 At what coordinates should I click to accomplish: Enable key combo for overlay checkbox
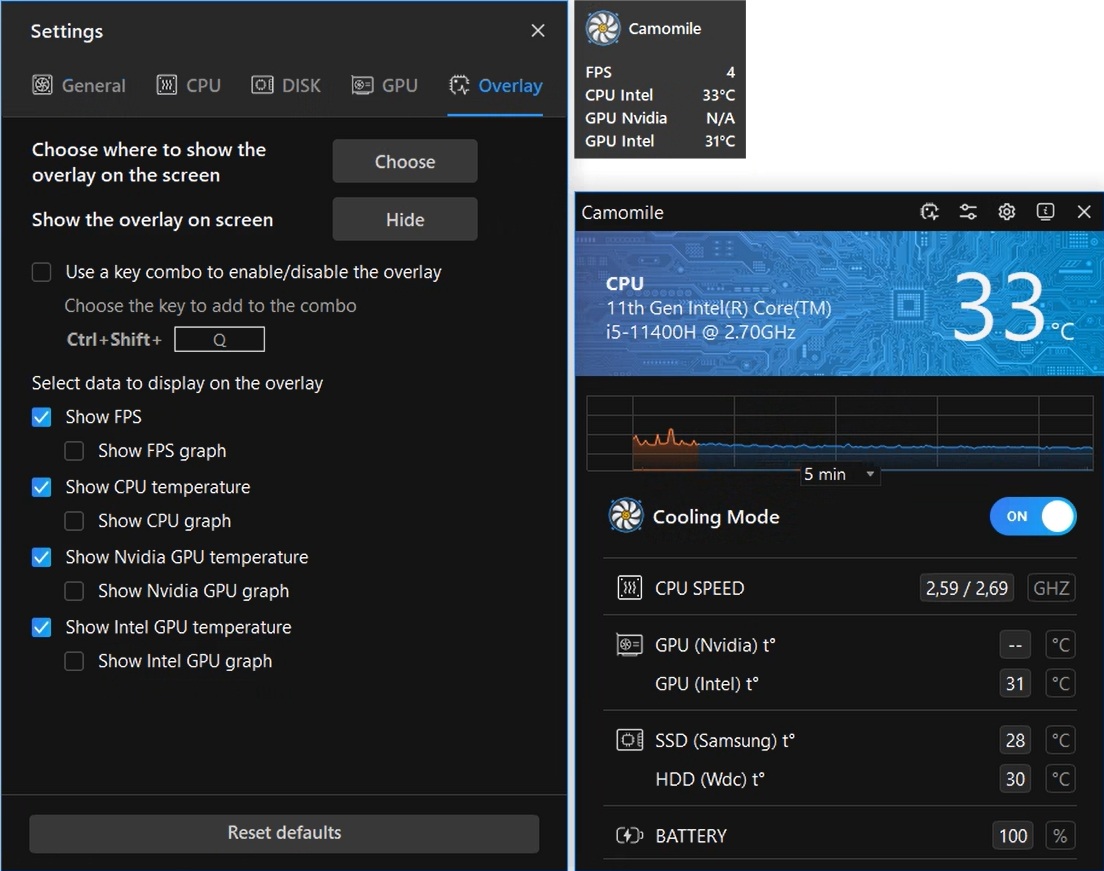pyautogui.click(x=42, y=272)
